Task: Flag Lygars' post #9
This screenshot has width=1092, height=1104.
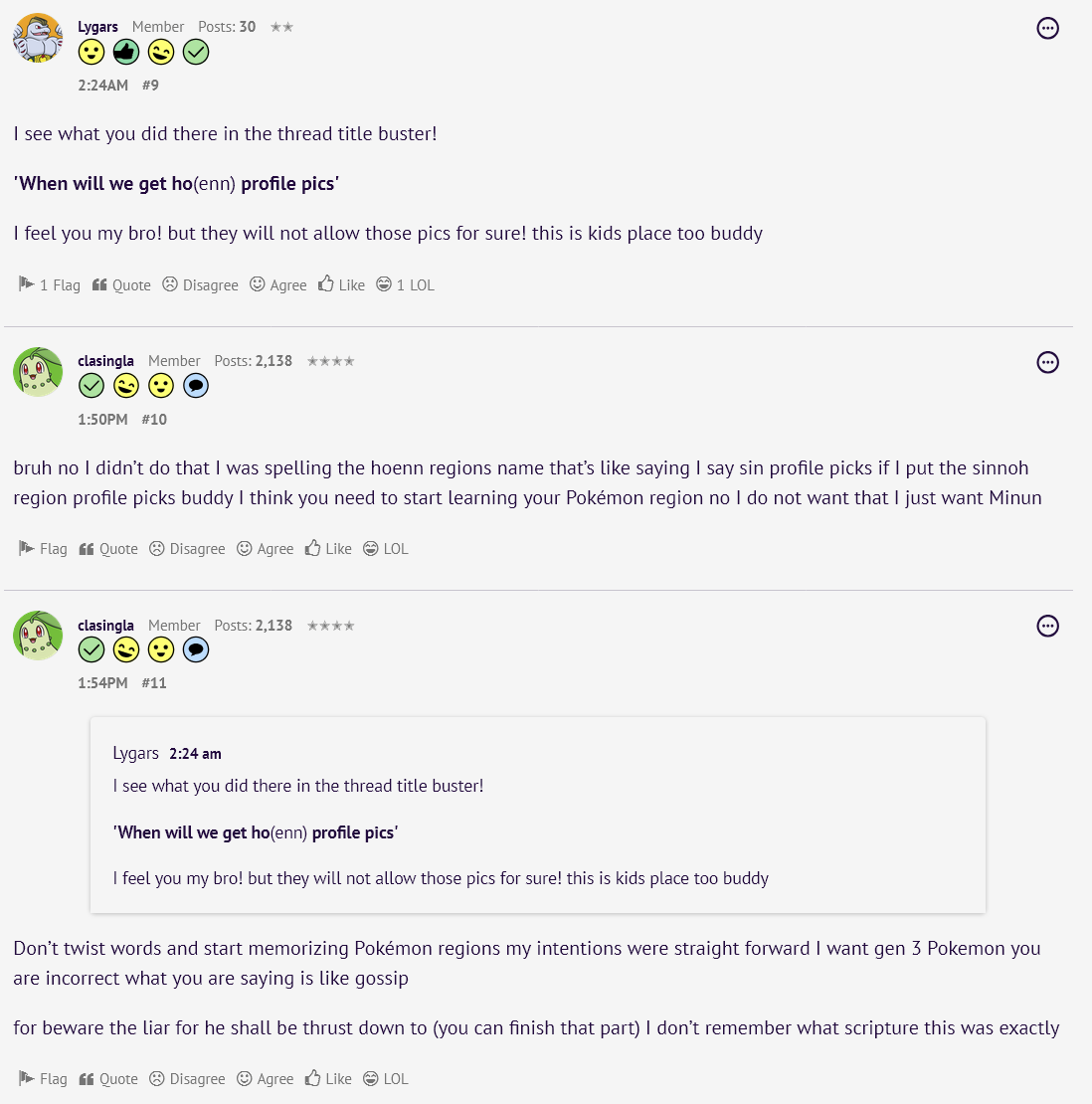Action: tap(50, 285)
